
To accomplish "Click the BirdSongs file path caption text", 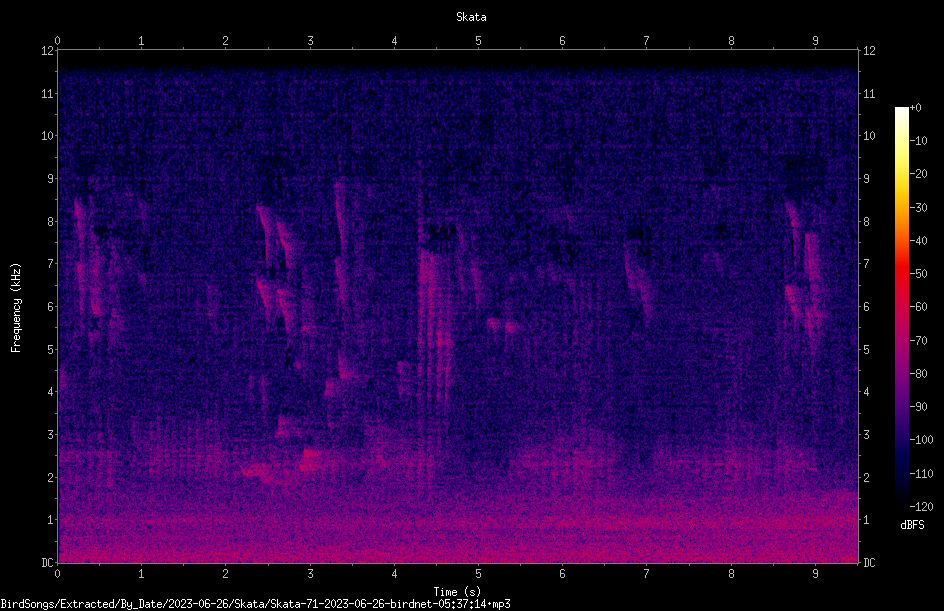I will [255, 604].
